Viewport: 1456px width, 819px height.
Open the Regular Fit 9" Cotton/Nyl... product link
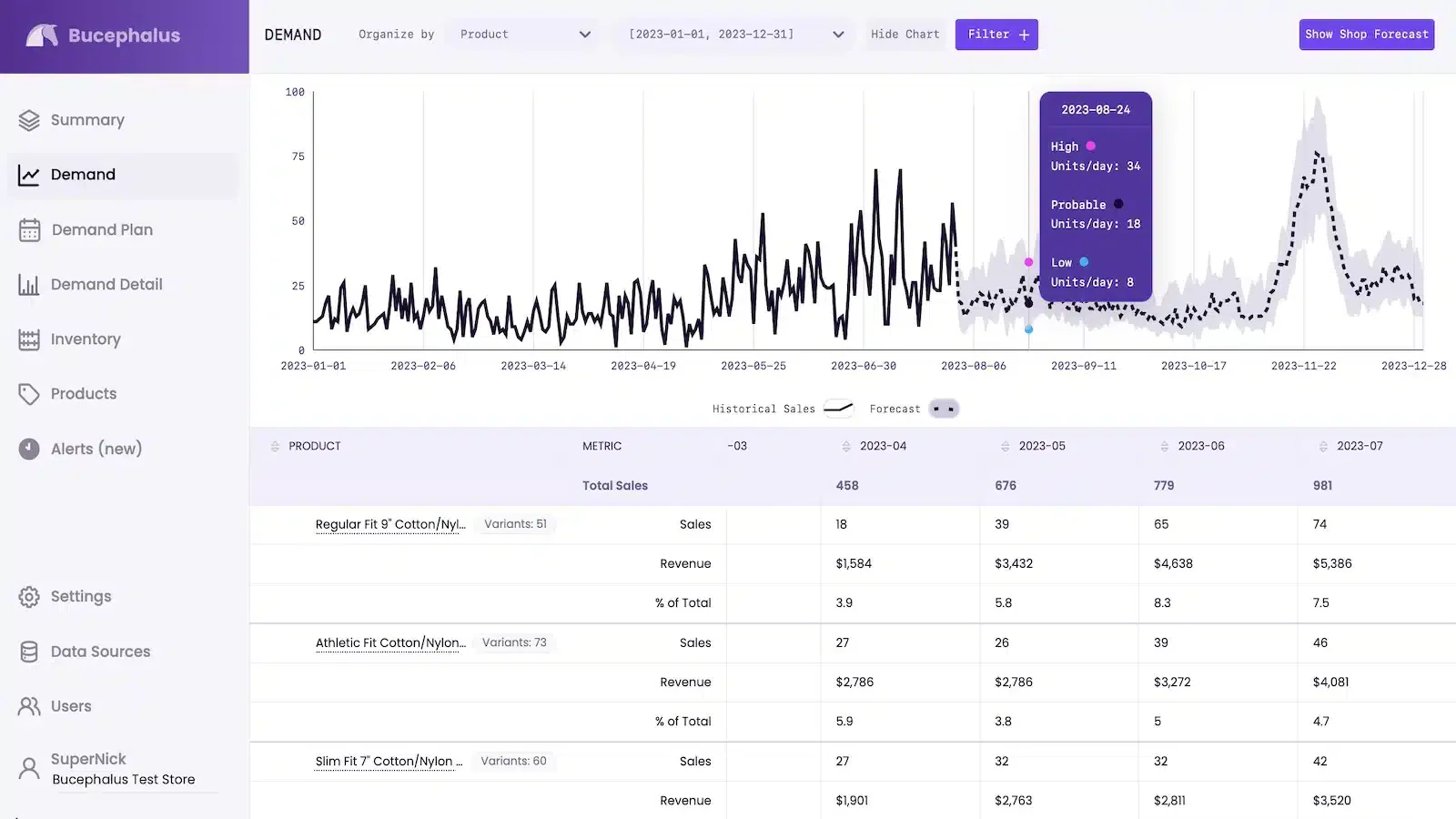pyautogui.click(x=390, y=524)
